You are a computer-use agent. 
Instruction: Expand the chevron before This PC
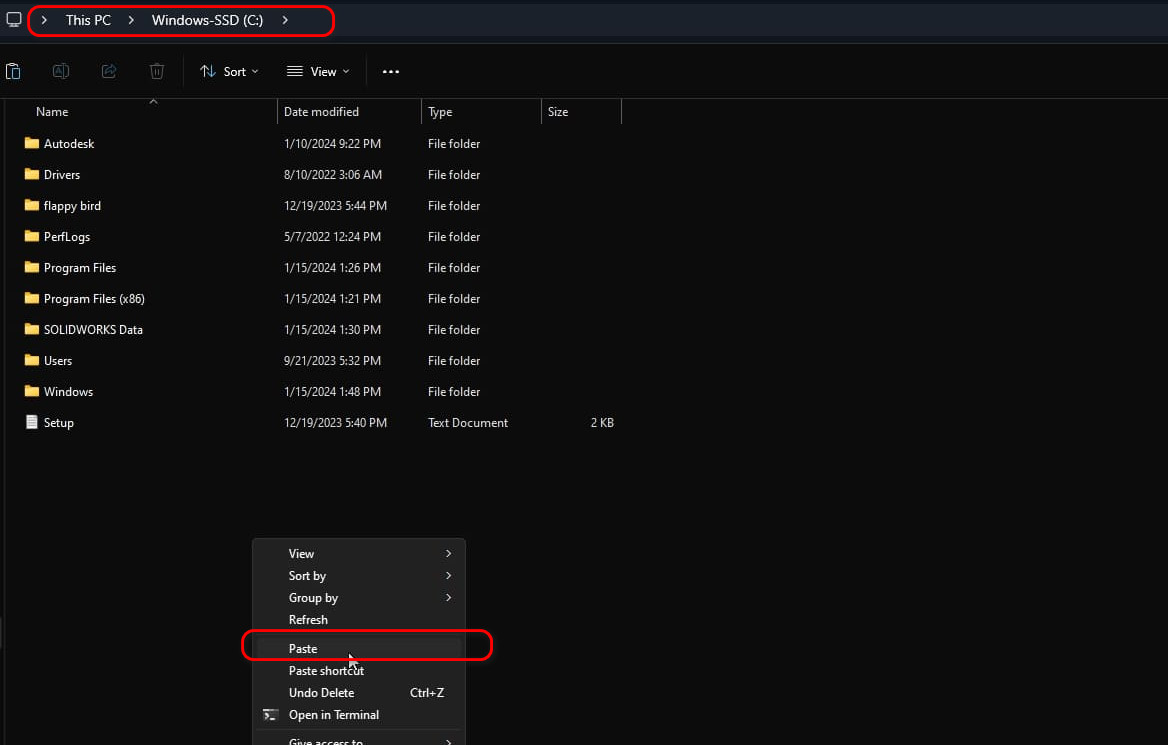tap(44, 20)
